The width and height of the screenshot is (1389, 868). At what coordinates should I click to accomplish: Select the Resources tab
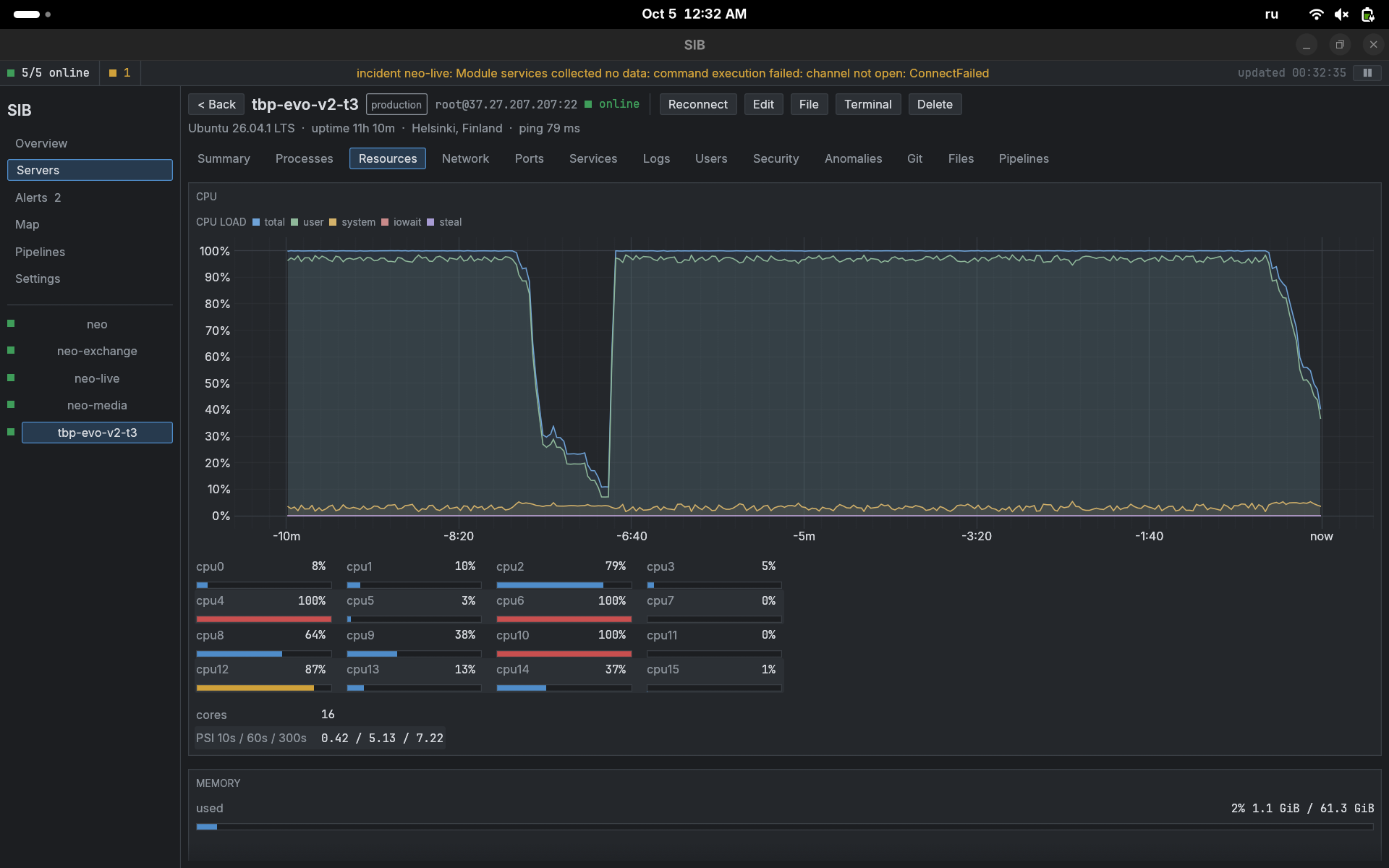click(x=388, y=158)
